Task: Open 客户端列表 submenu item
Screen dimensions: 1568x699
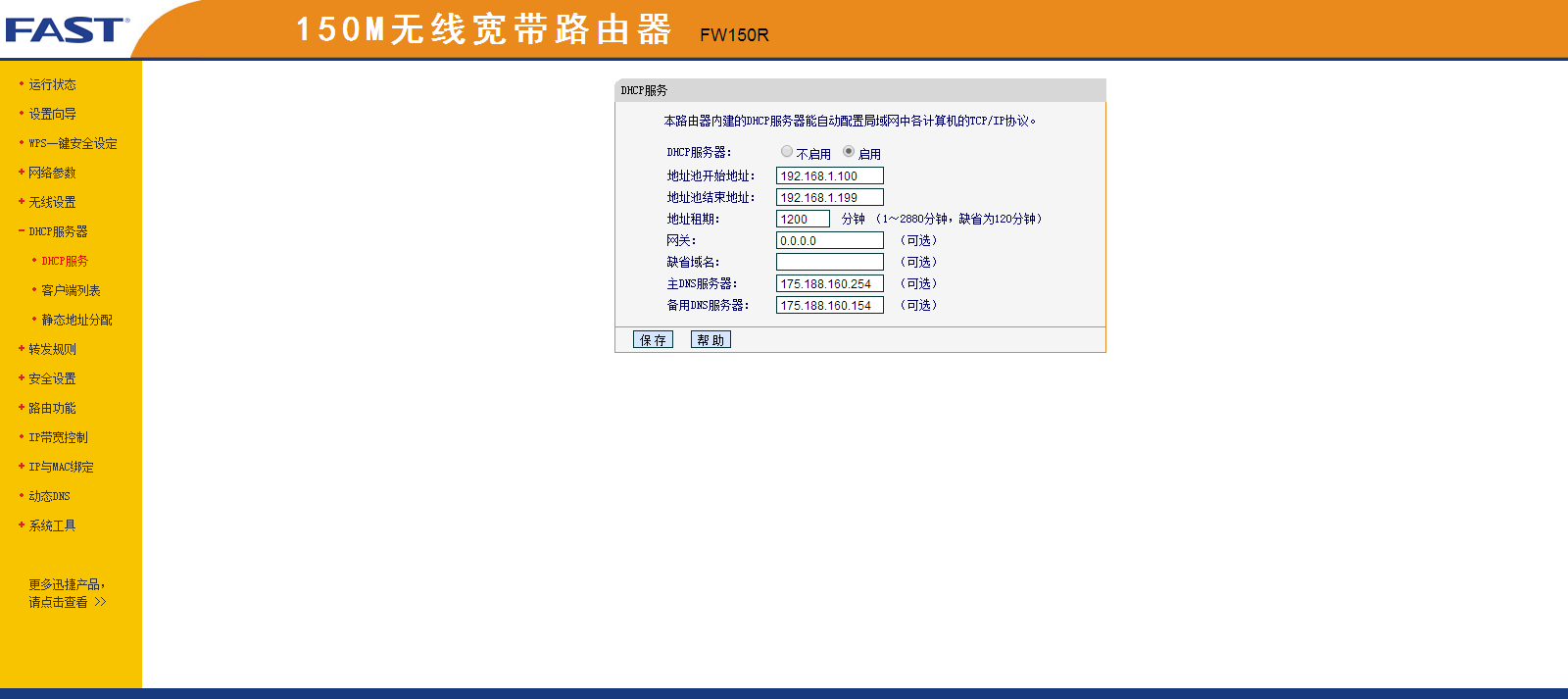Action: coord(71,290)
